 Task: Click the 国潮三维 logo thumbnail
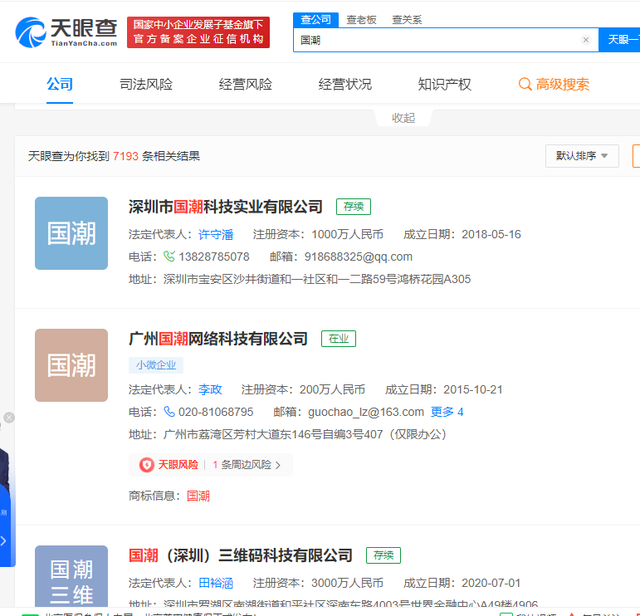(x=71, y=576)
